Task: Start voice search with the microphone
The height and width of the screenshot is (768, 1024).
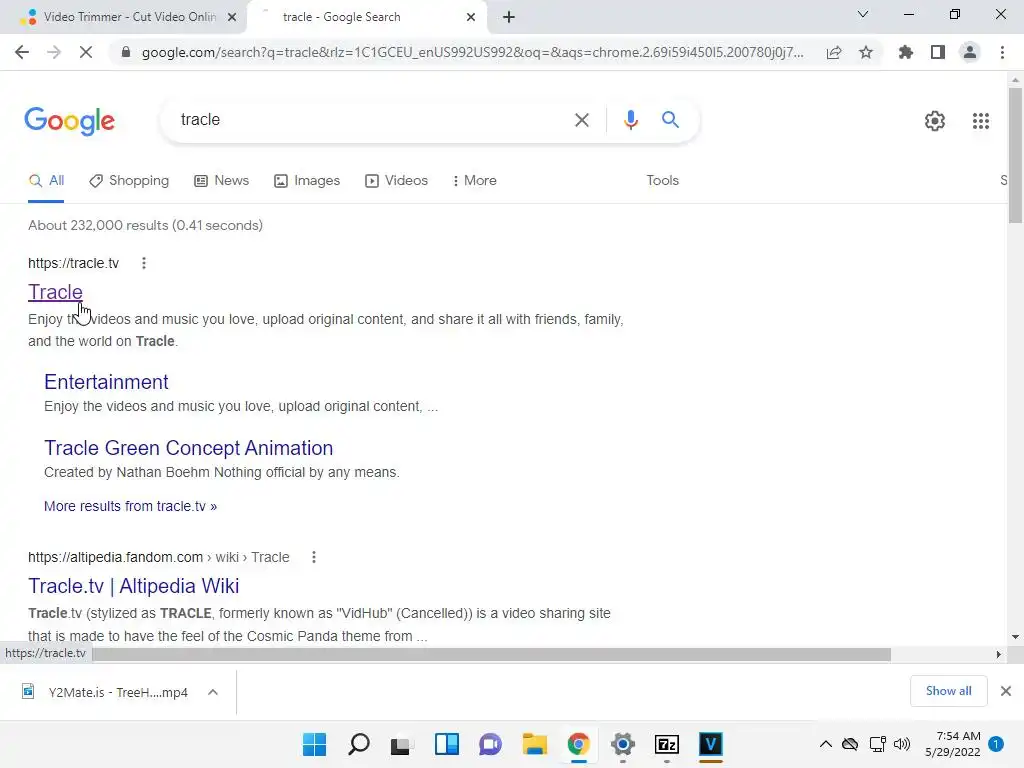Action: [631, 120]
